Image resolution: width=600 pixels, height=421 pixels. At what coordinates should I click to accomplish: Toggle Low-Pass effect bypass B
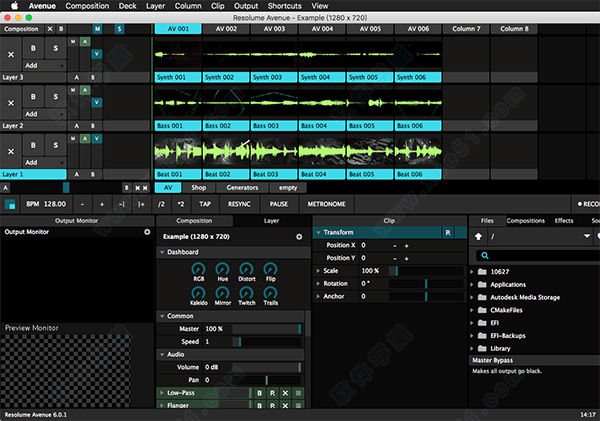(259, 393)
